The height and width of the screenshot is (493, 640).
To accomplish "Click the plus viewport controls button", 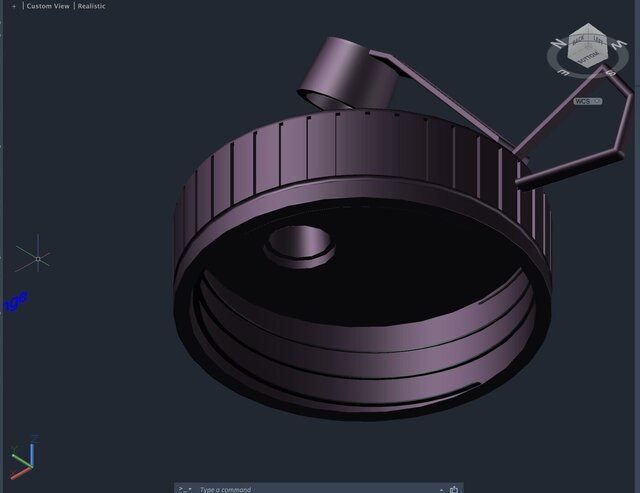I will 14,6.
